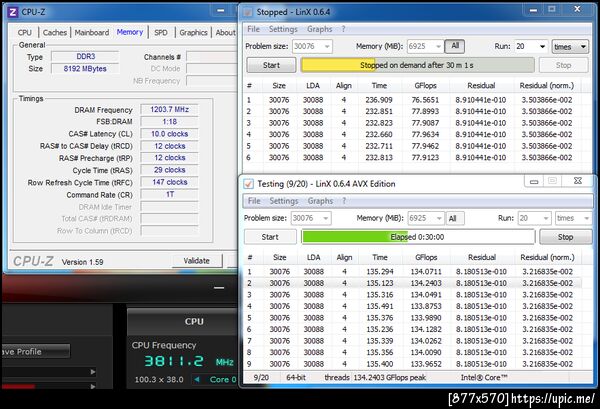Open File menu in LinX AVX Edition

tap(254, 201)
